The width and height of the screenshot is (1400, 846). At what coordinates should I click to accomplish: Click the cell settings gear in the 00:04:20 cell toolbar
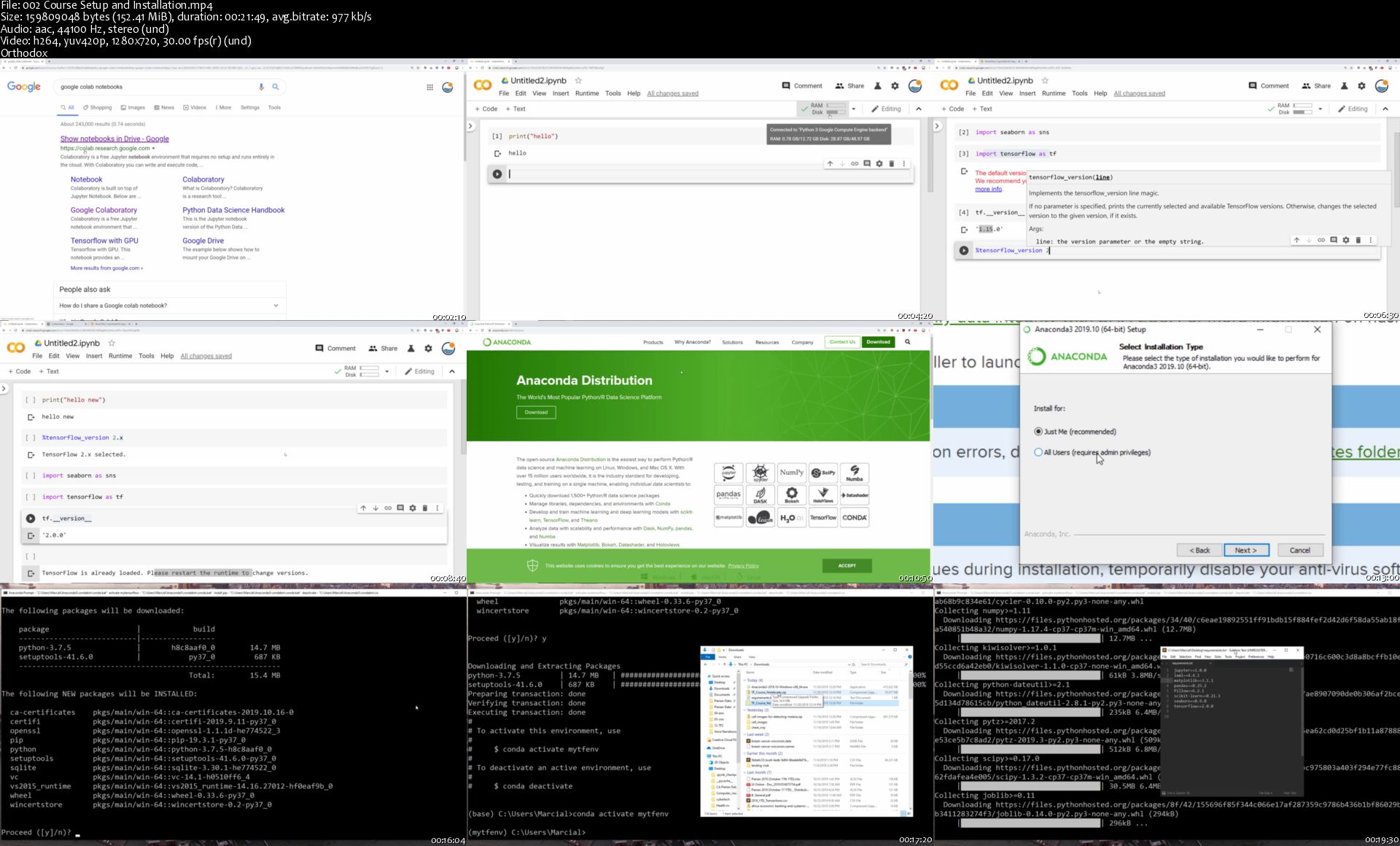pyautogui.click(x=879, y=163)
